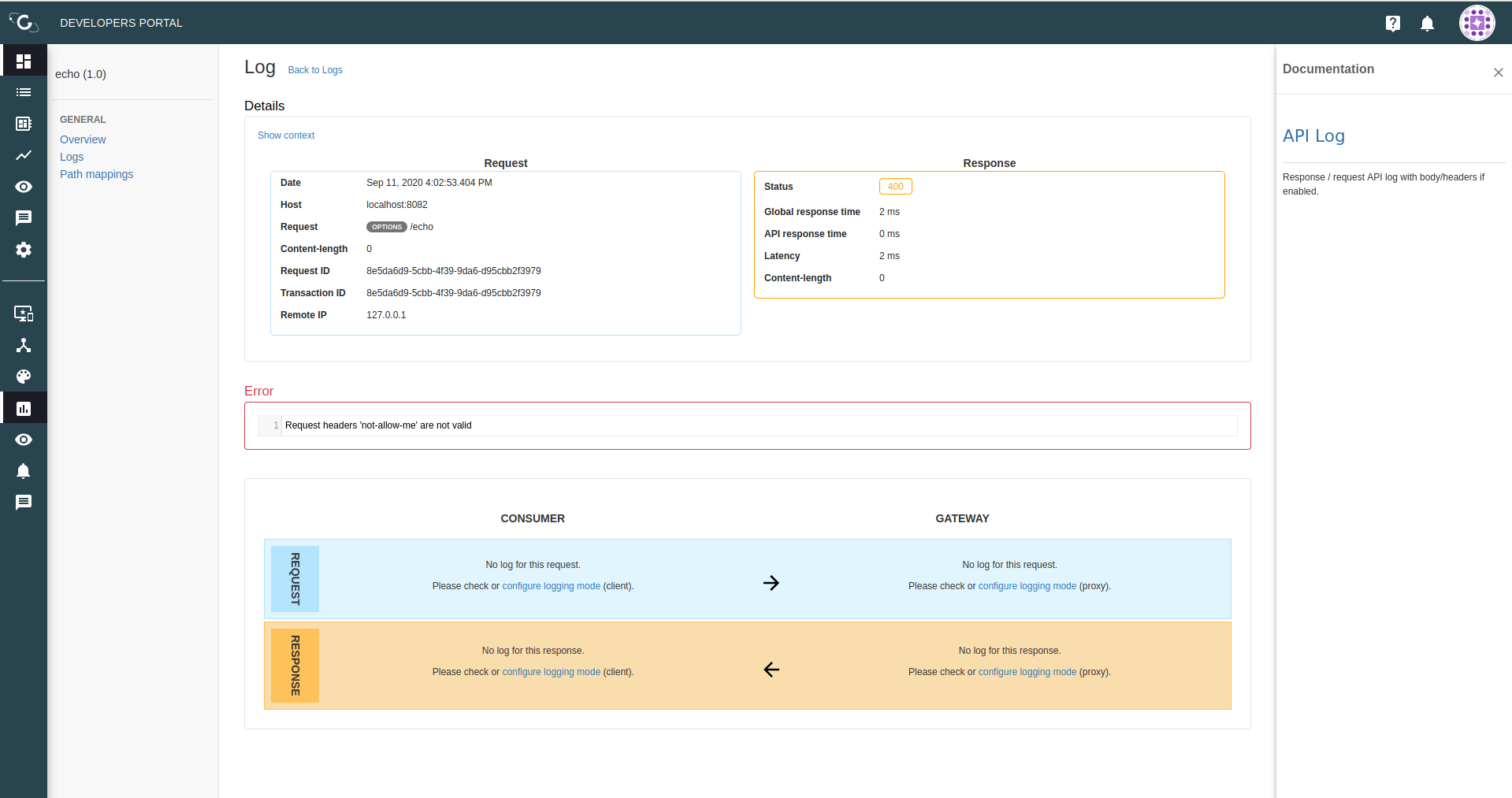This screenshot has height=798, width=1512.
Task: Go to Overview in GENERAL menu
Action: click(83, 139)
